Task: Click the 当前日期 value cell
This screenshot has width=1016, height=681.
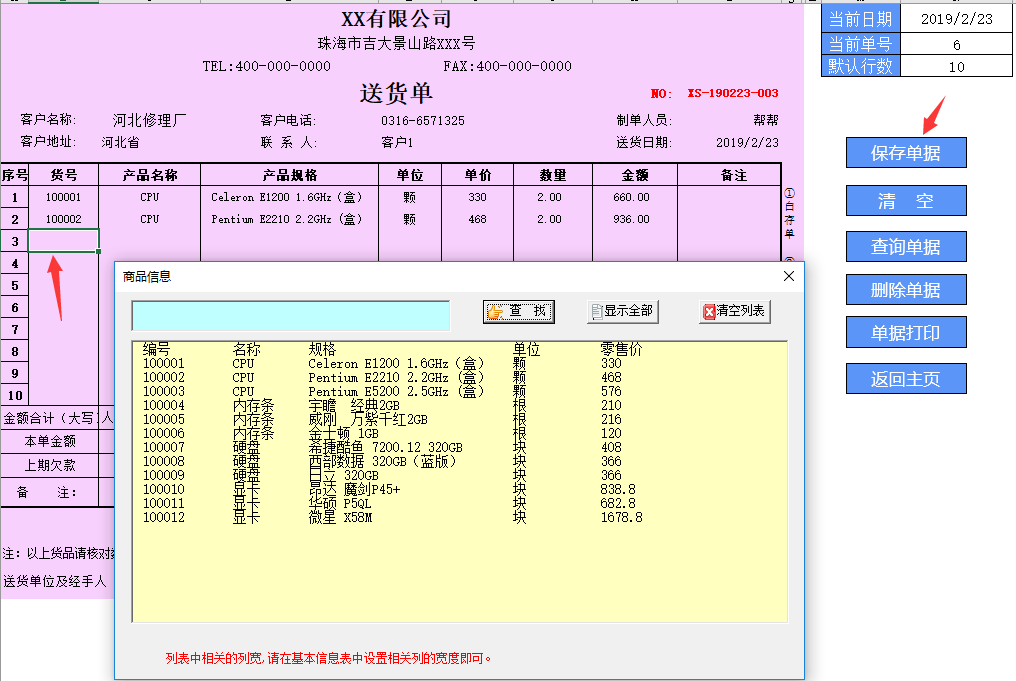Action: tap(956, 19)
